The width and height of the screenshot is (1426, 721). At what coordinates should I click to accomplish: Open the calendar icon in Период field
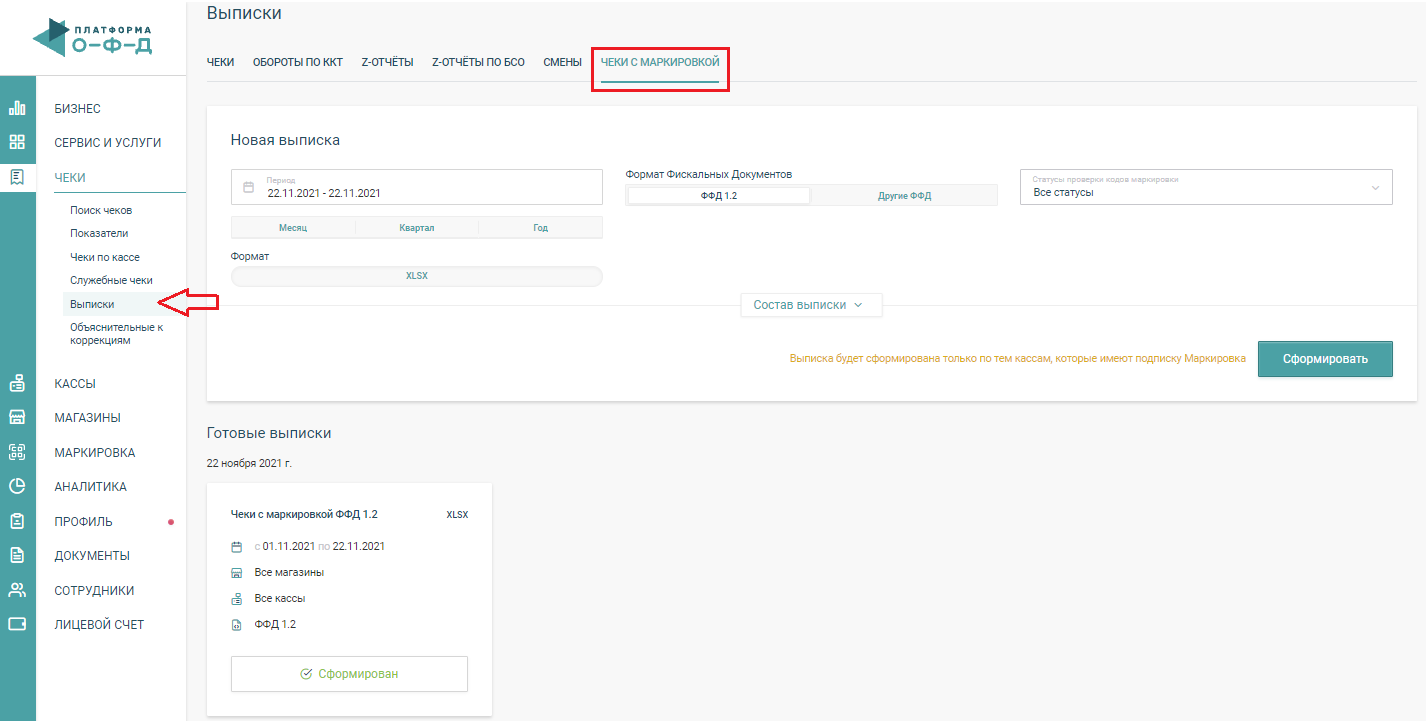pos(249,187)
